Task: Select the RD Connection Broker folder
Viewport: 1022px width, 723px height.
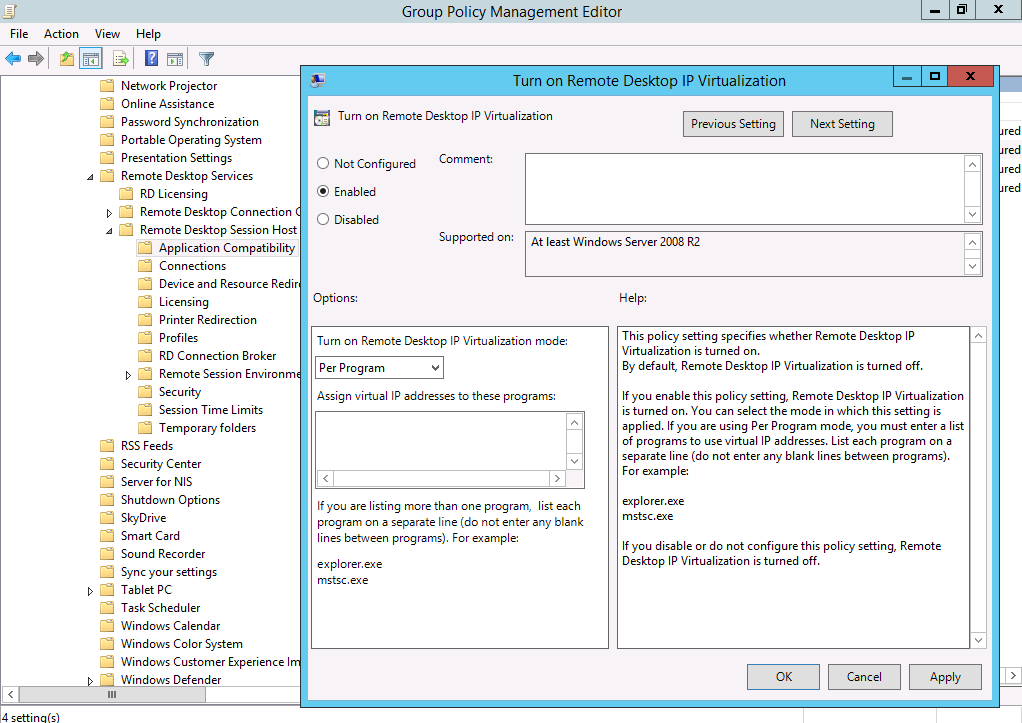Action: tap(207, 356)
